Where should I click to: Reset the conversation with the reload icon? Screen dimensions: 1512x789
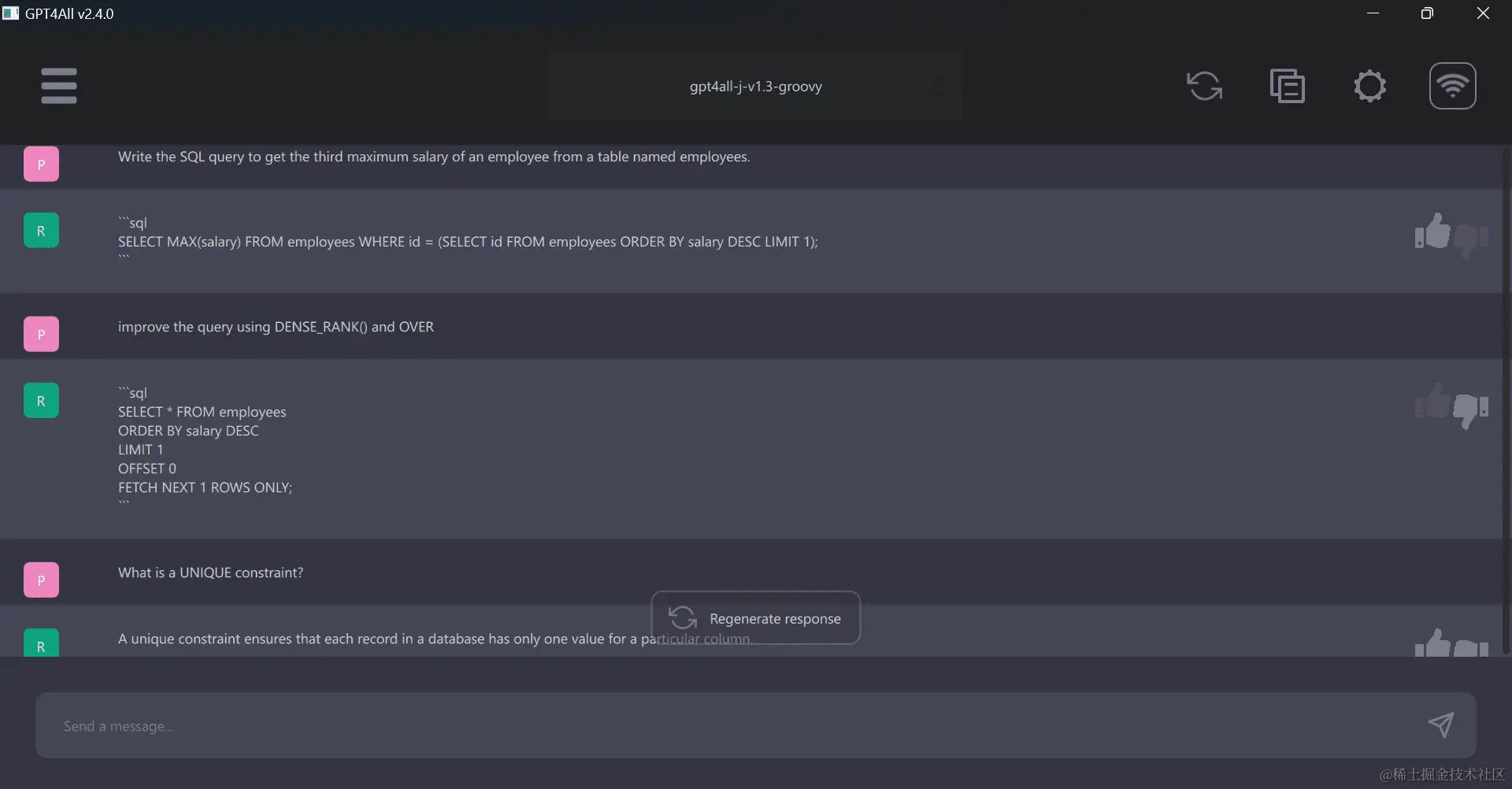click(1204, 86)
